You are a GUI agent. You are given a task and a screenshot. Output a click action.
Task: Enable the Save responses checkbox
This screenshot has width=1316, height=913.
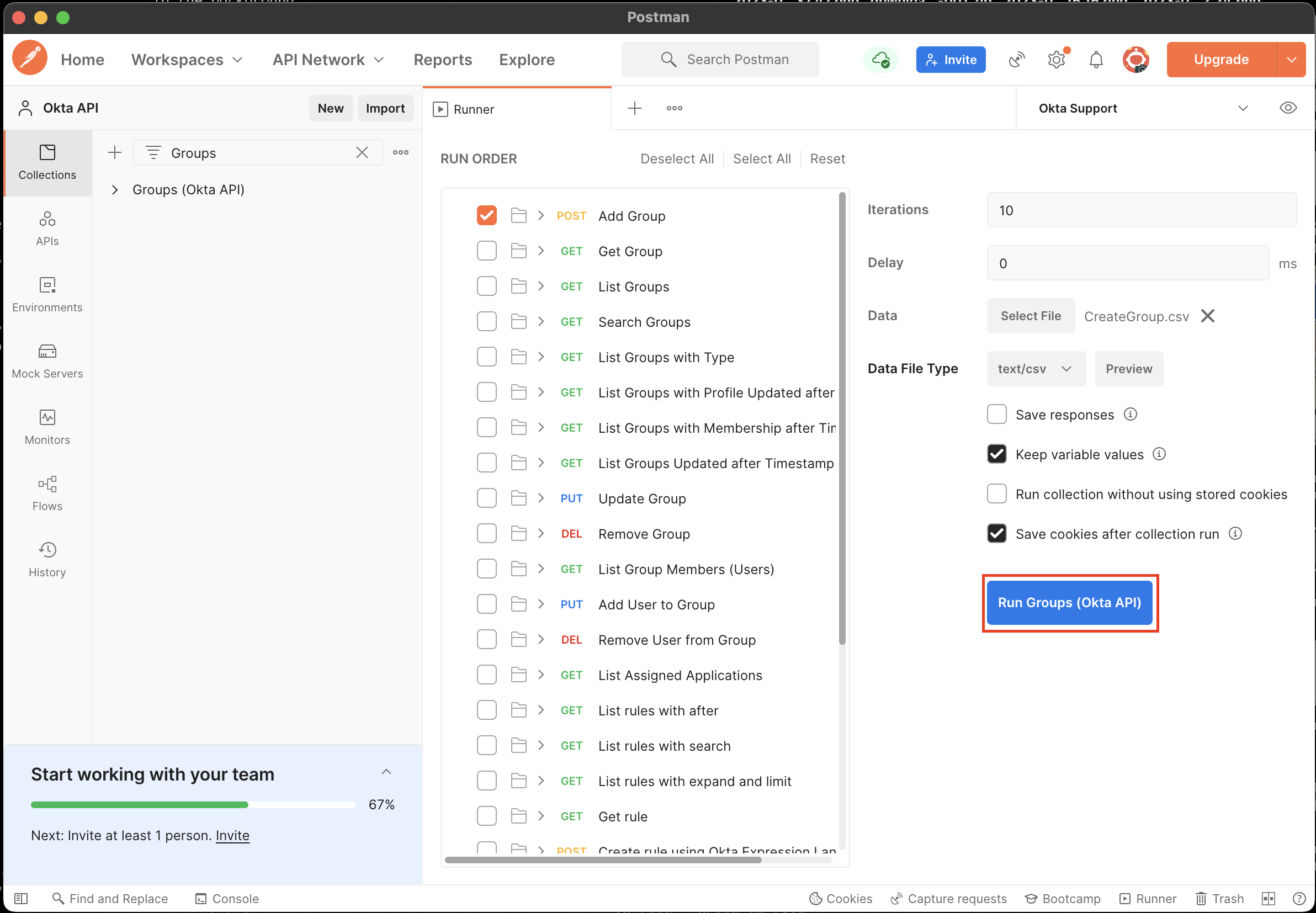996,414
